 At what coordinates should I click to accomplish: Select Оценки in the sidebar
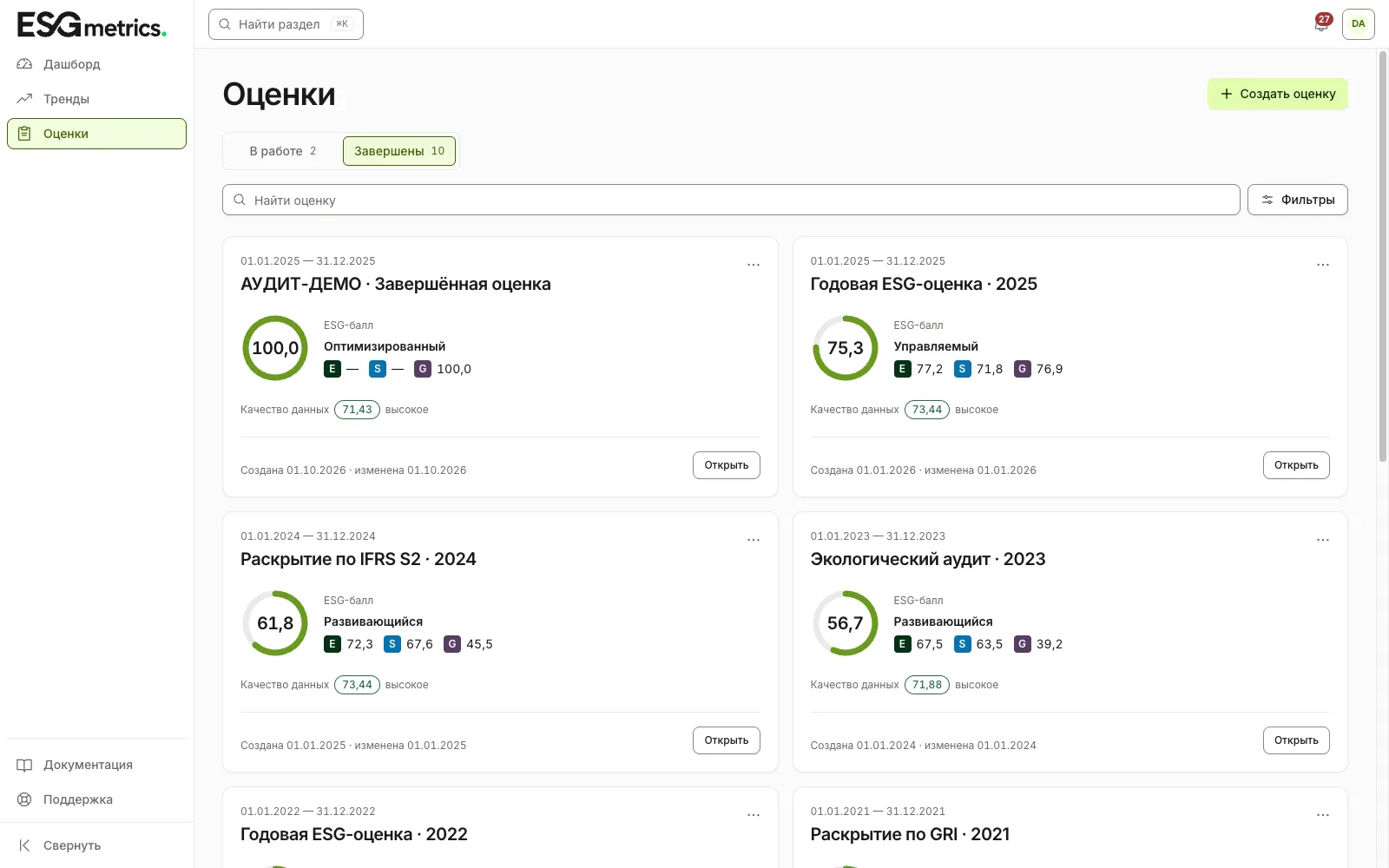click(96, 134)
